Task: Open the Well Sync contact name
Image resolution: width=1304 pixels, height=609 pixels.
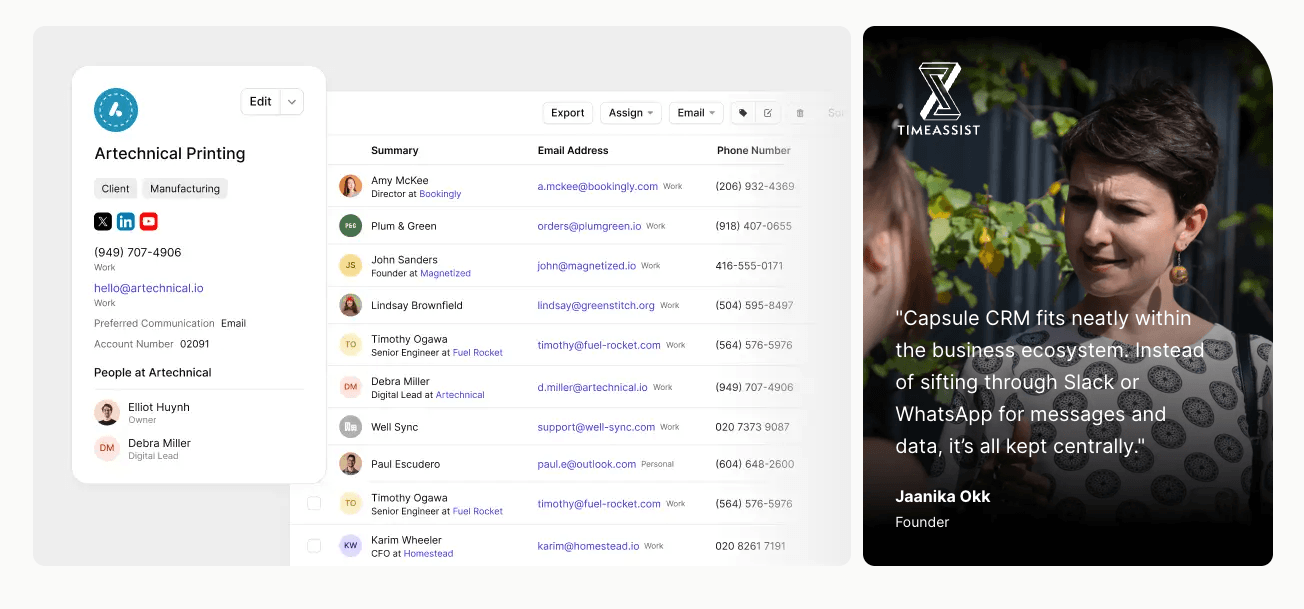Action: 395,427
